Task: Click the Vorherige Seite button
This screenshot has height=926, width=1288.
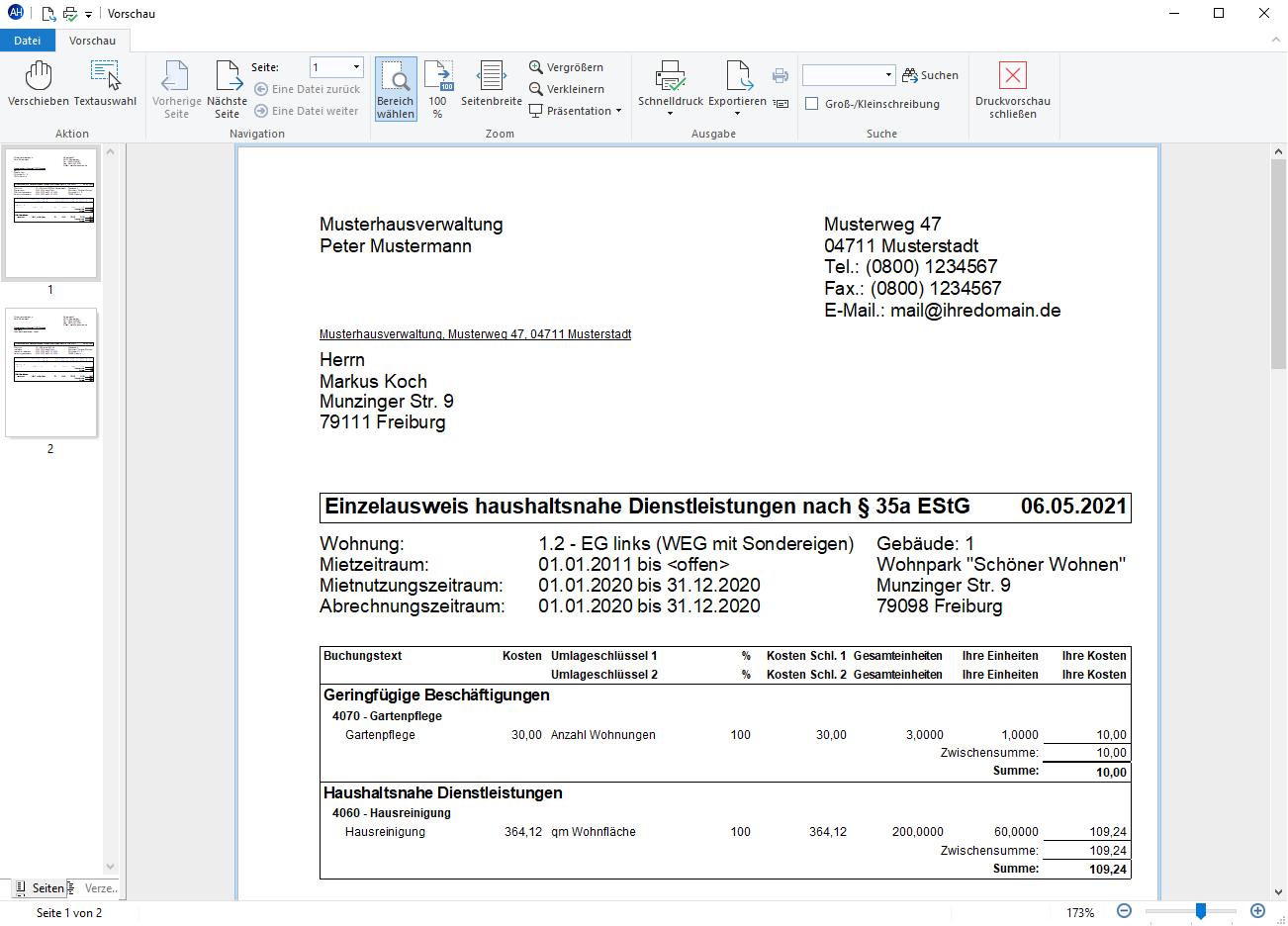Action: (177, 89)
